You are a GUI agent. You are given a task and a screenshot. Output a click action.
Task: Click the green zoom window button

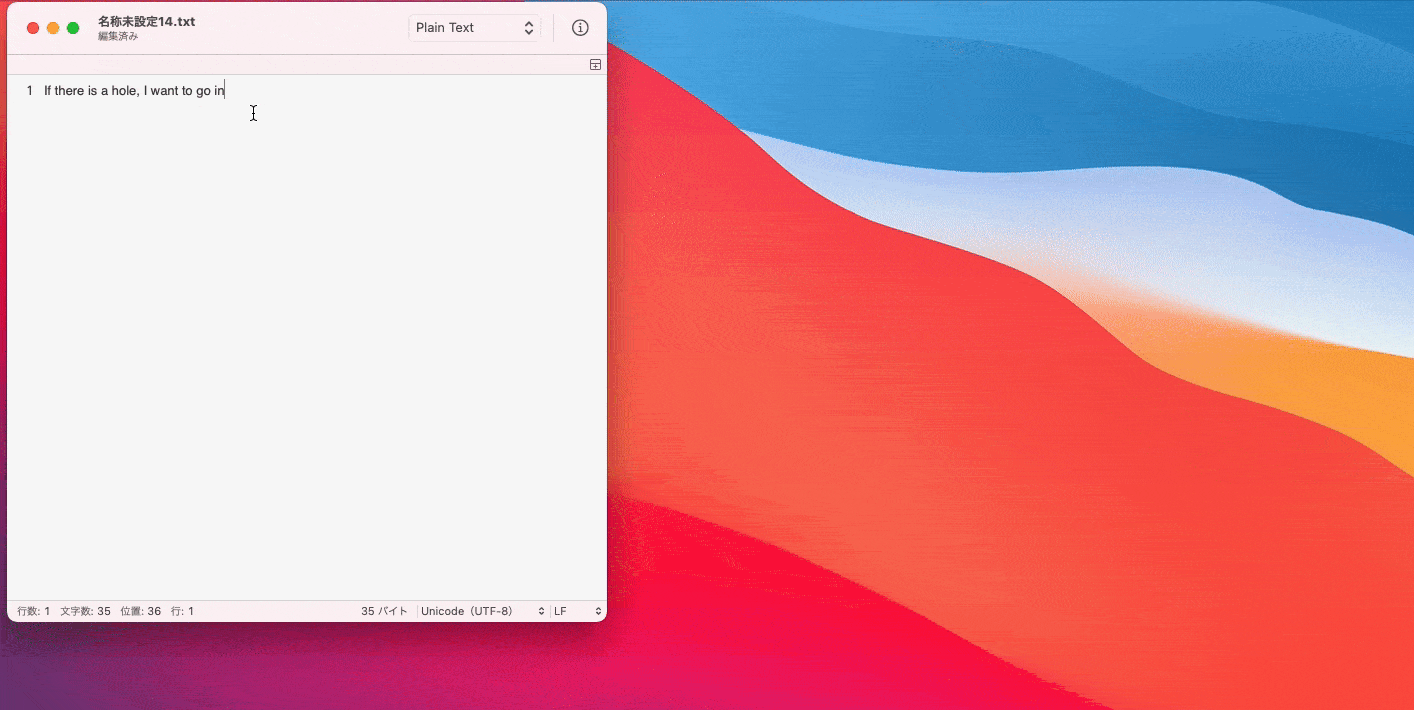click(x=73, y=28)
